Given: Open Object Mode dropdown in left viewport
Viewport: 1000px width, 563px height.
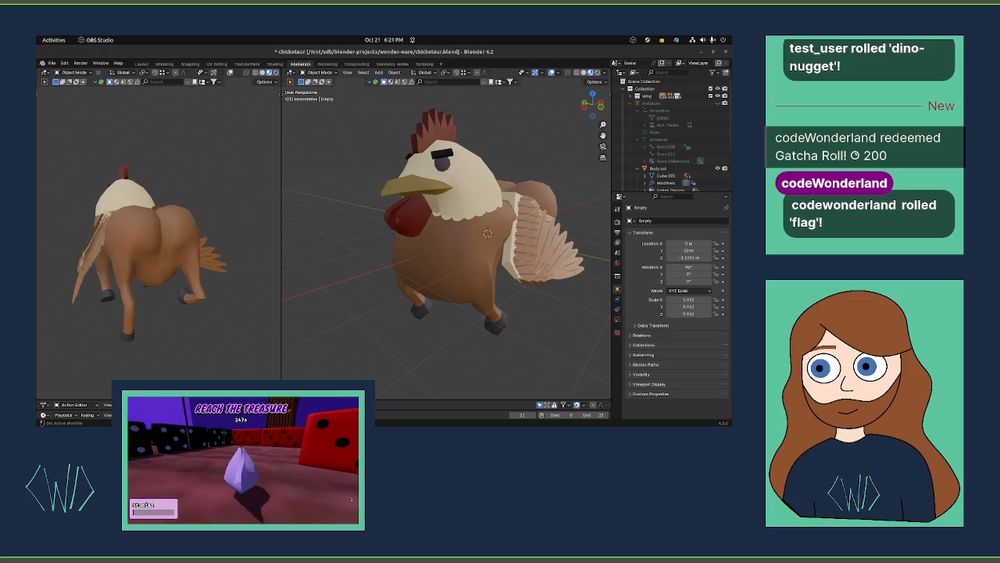Looking at the screenshot, I should [x=75, y=73].
